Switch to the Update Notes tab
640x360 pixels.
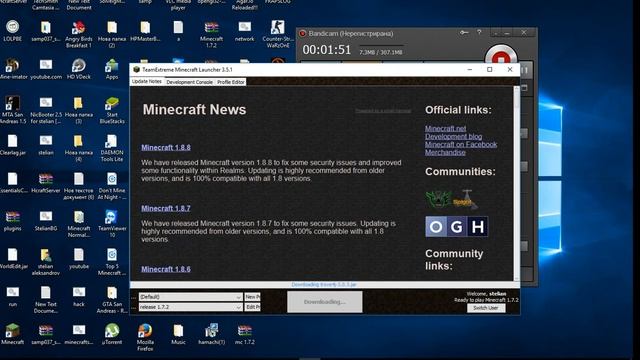click(147, 82)
